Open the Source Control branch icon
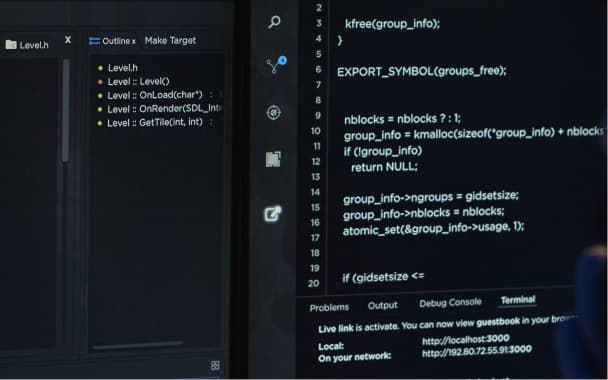 277,65
